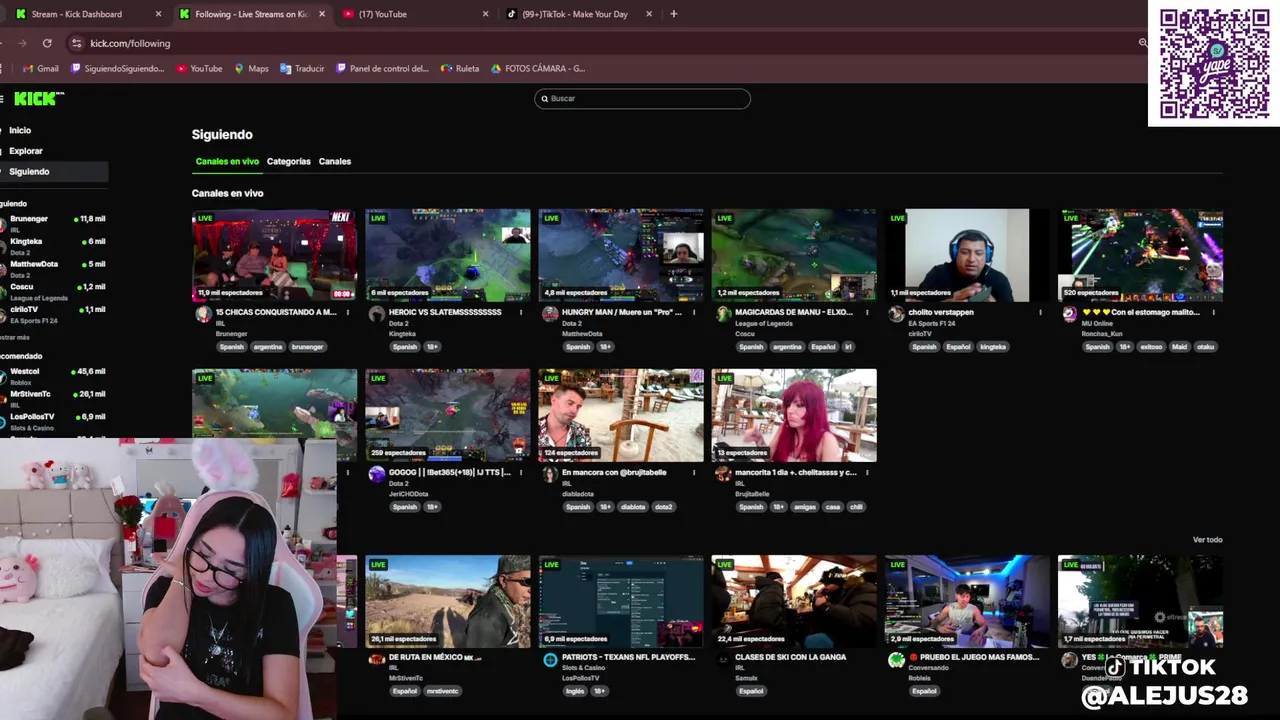Click LosPollosTV's avatar under PATRIOTS - TEXANS
Viewport: 1280px width, 720px height.
(x=549, y=660)
